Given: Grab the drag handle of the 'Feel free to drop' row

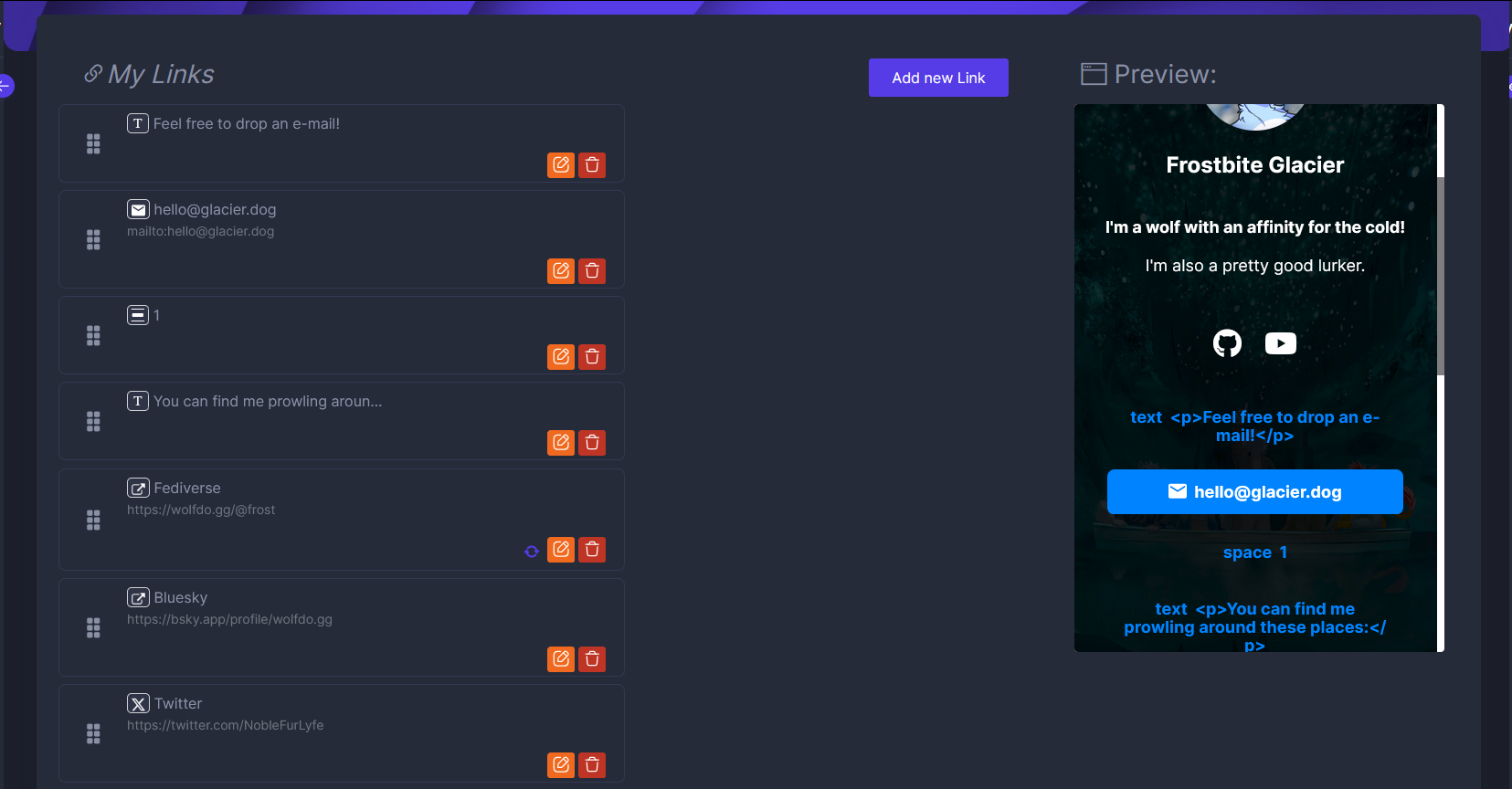Looking at the screenshot, I should click(93, 143).
